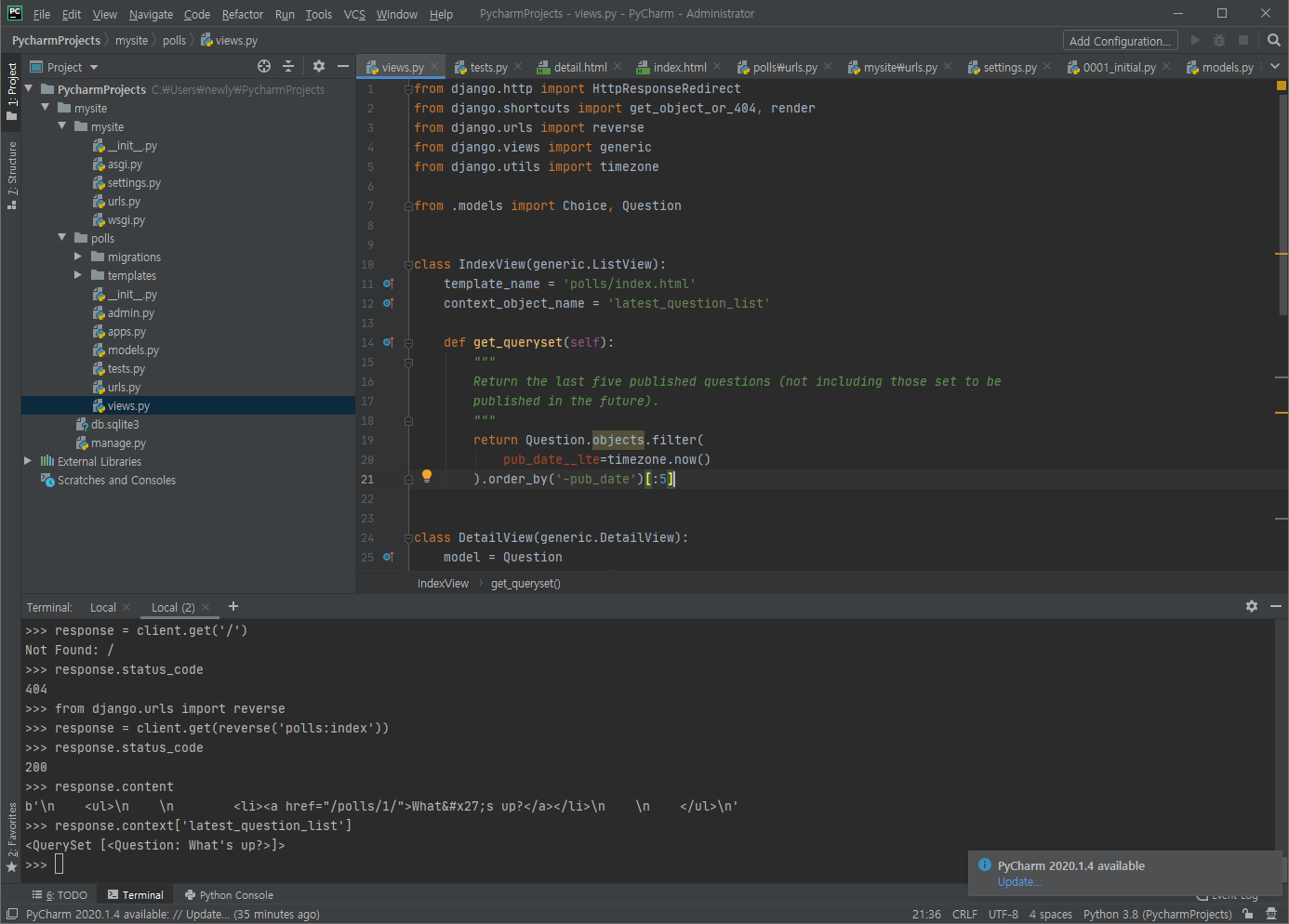Toggle the Terminal tool window button
Screen dimensions: 1289x924
point(135,895)
